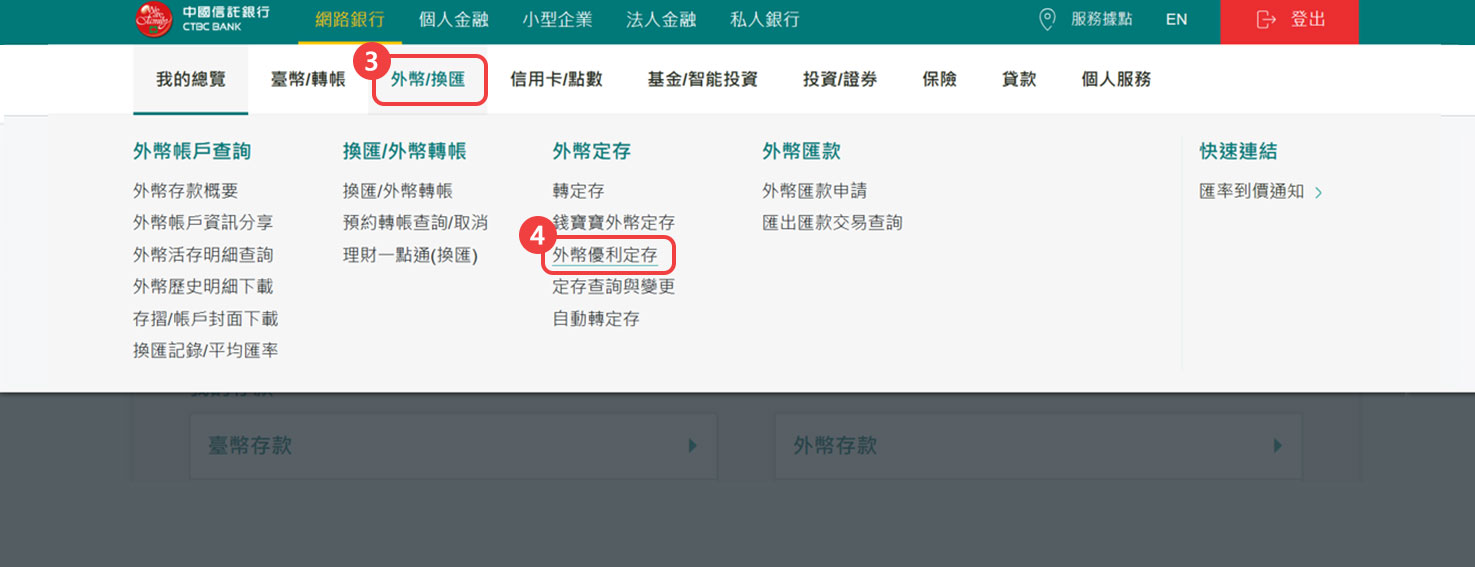Open the 基金/智能投資 menu

click(702, 79)
